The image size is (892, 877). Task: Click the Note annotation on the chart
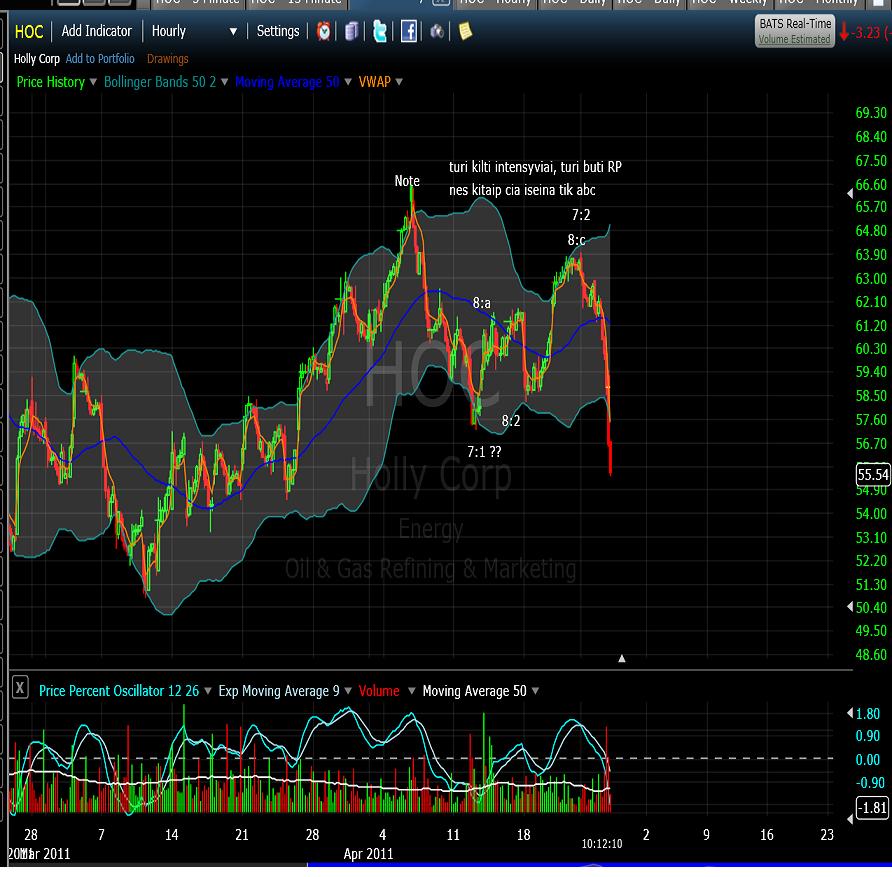pos(407,181)
